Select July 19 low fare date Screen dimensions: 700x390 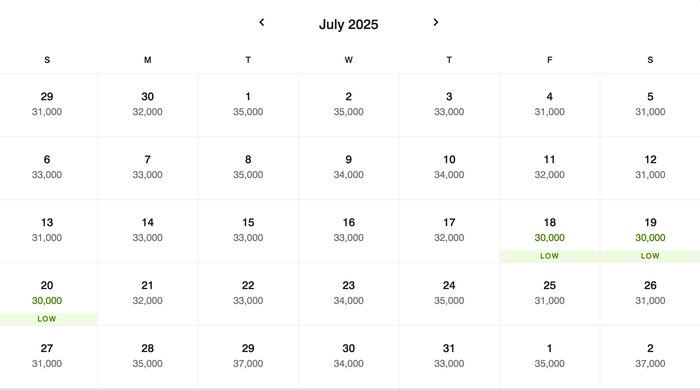coord(650,231)
